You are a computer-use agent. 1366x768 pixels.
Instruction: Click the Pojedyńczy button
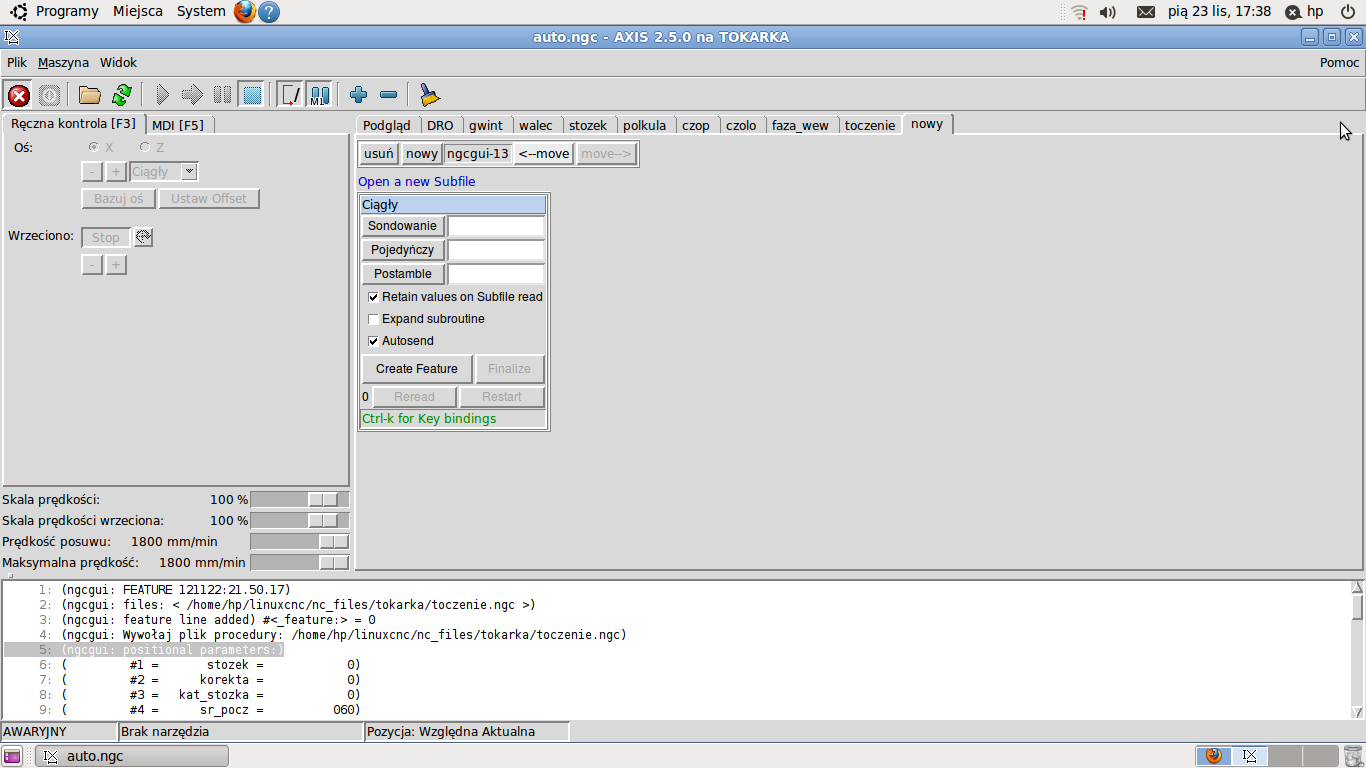tap(402, 250)
